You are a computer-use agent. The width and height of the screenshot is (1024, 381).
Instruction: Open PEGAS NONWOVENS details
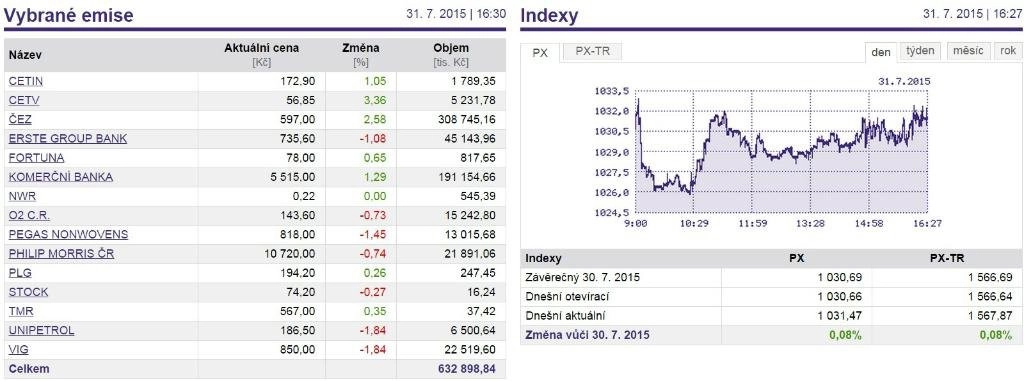(69, 234)
